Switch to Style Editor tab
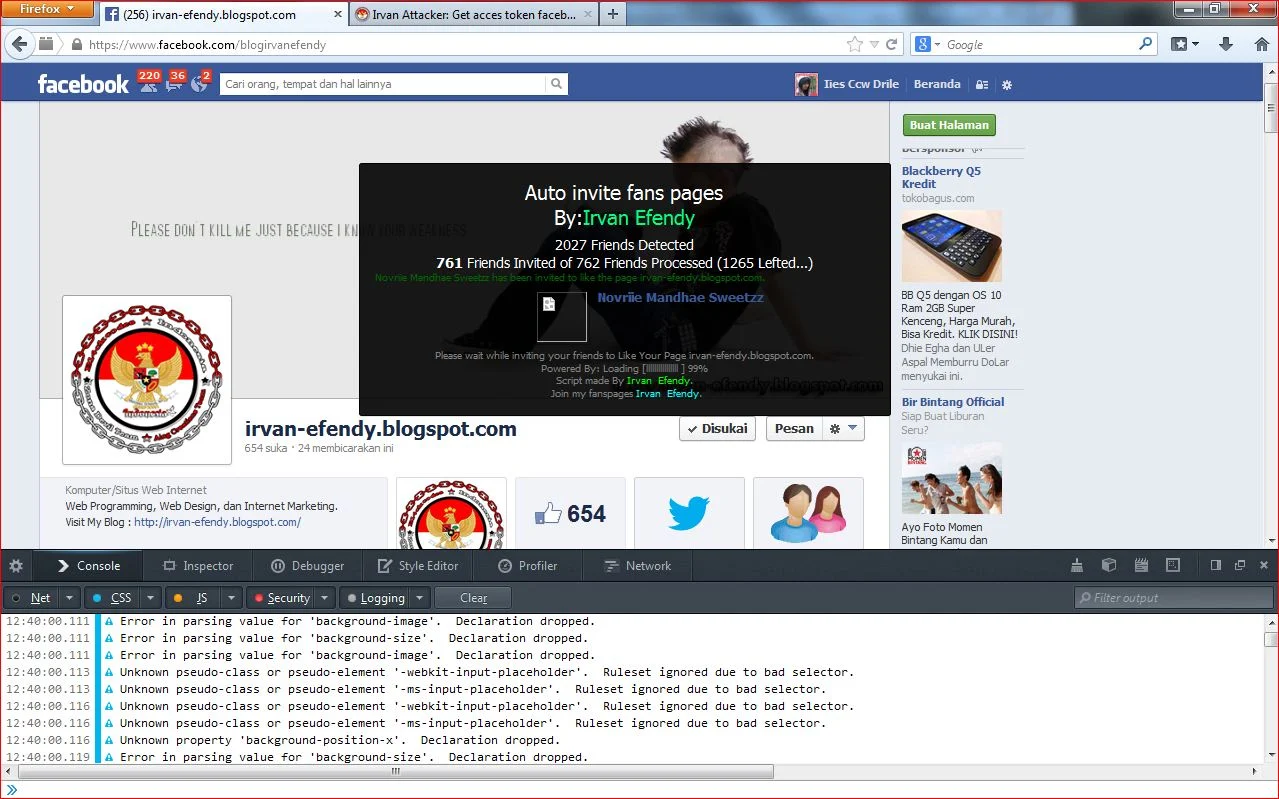This screenshot has width=1279, height=799. click(417, 566)
